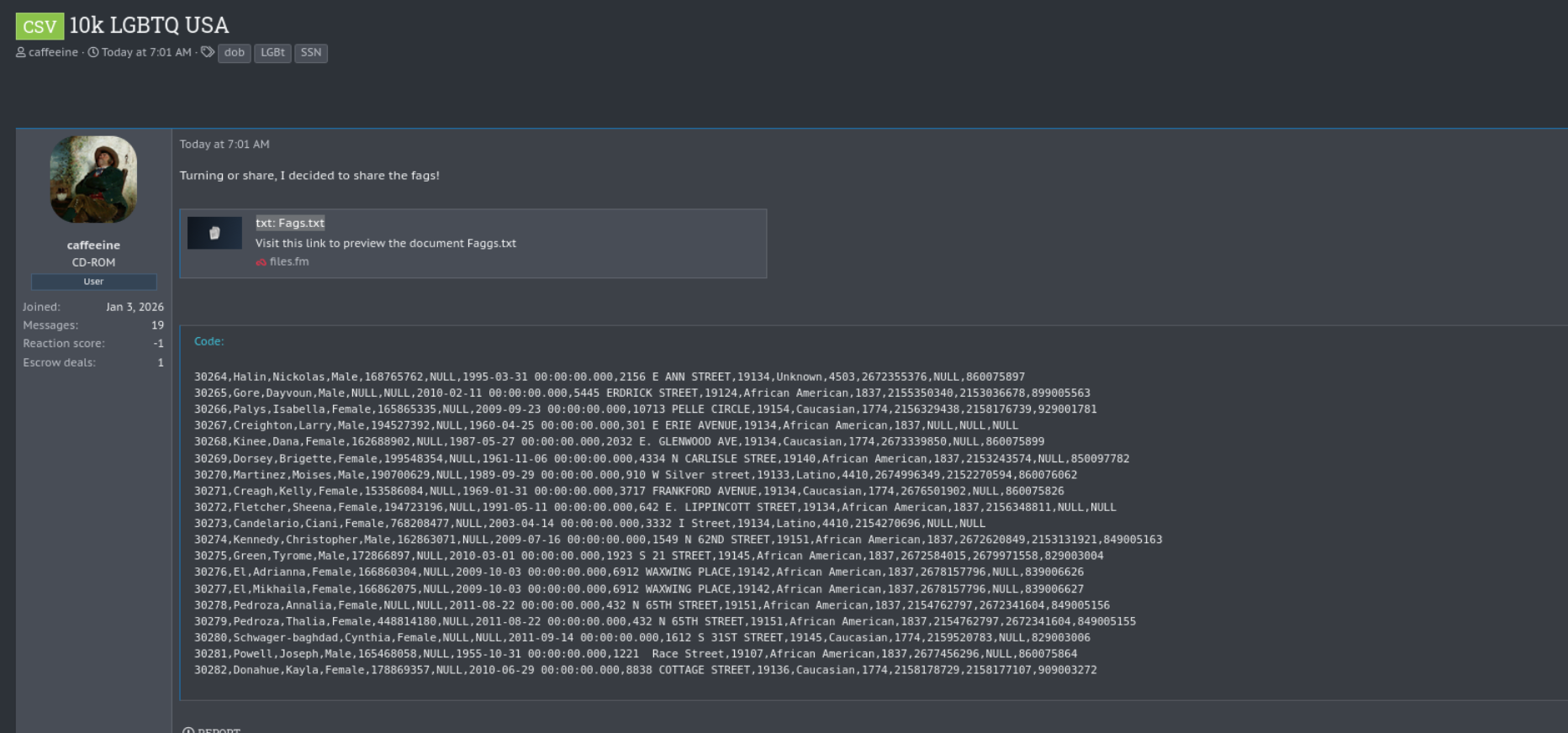Click the thread date Today at 7:01 AM in the header
The image size is (1568, 733).
pos(146,52)
